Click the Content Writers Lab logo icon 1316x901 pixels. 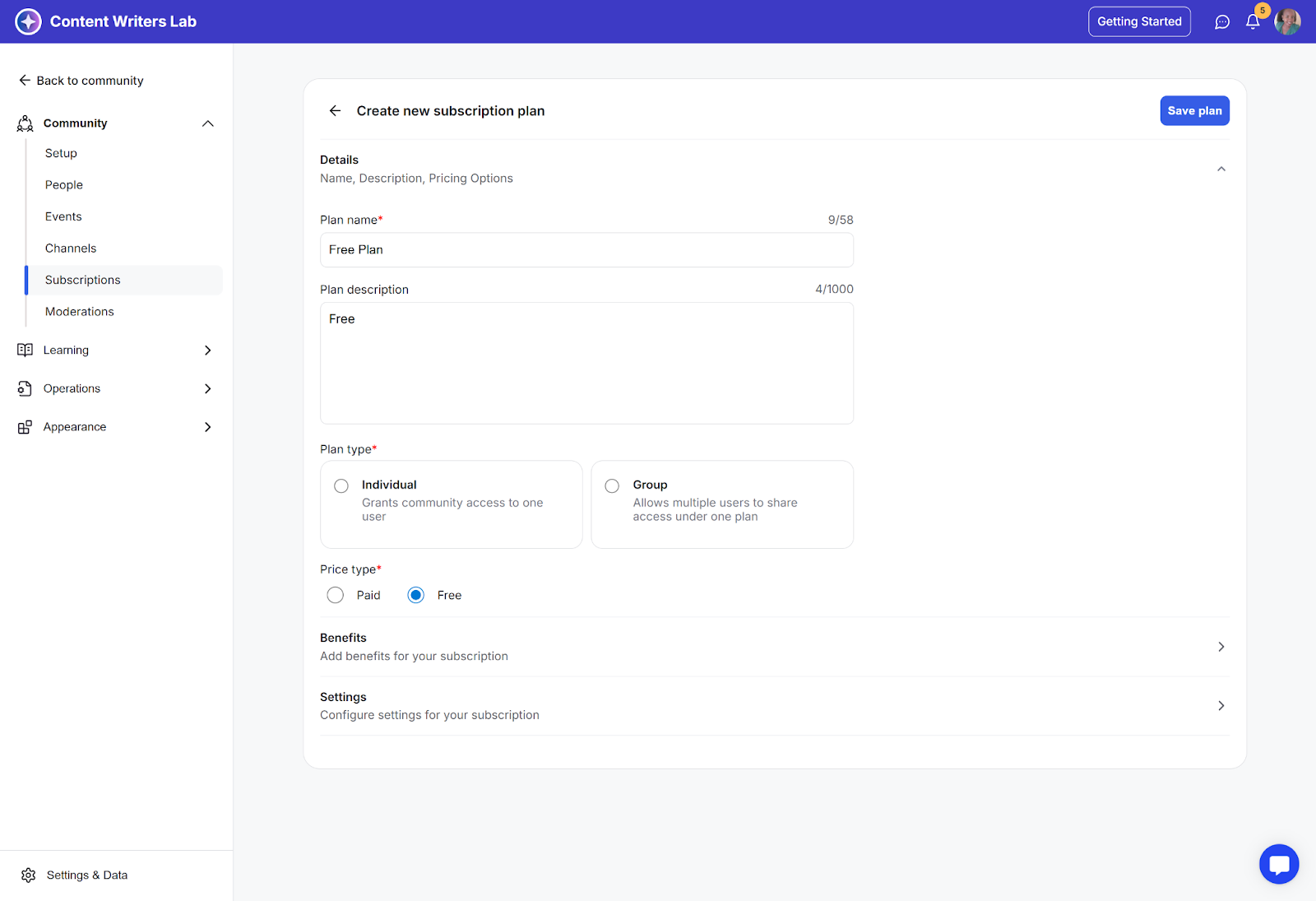click(x=28, y=21)
